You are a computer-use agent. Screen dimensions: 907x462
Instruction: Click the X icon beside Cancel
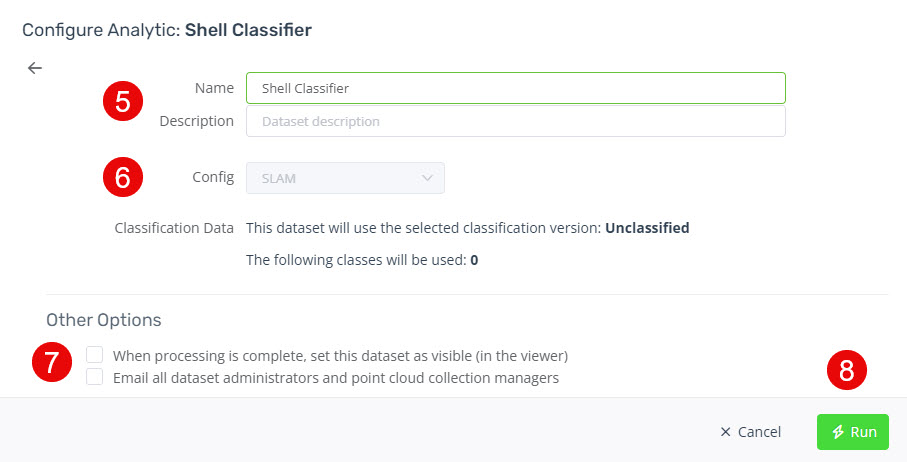click(x=725, y=432)
